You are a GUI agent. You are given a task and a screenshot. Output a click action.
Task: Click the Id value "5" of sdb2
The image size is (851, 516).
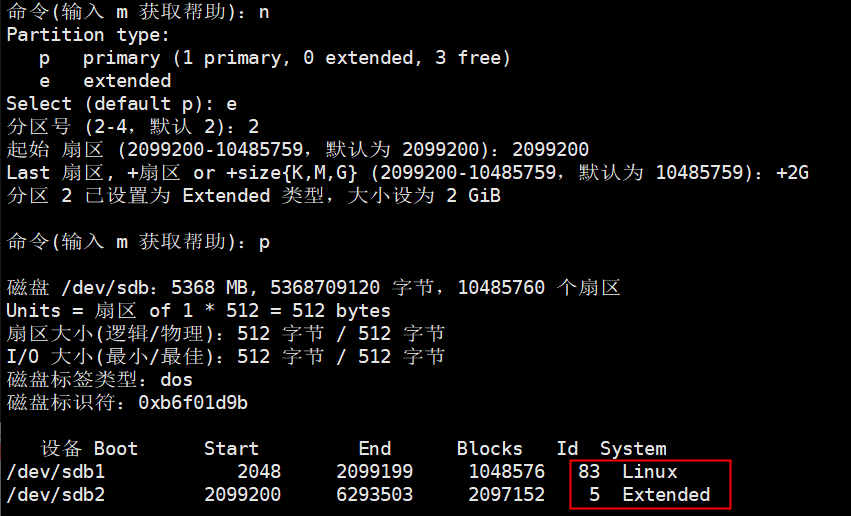(595, 495)
